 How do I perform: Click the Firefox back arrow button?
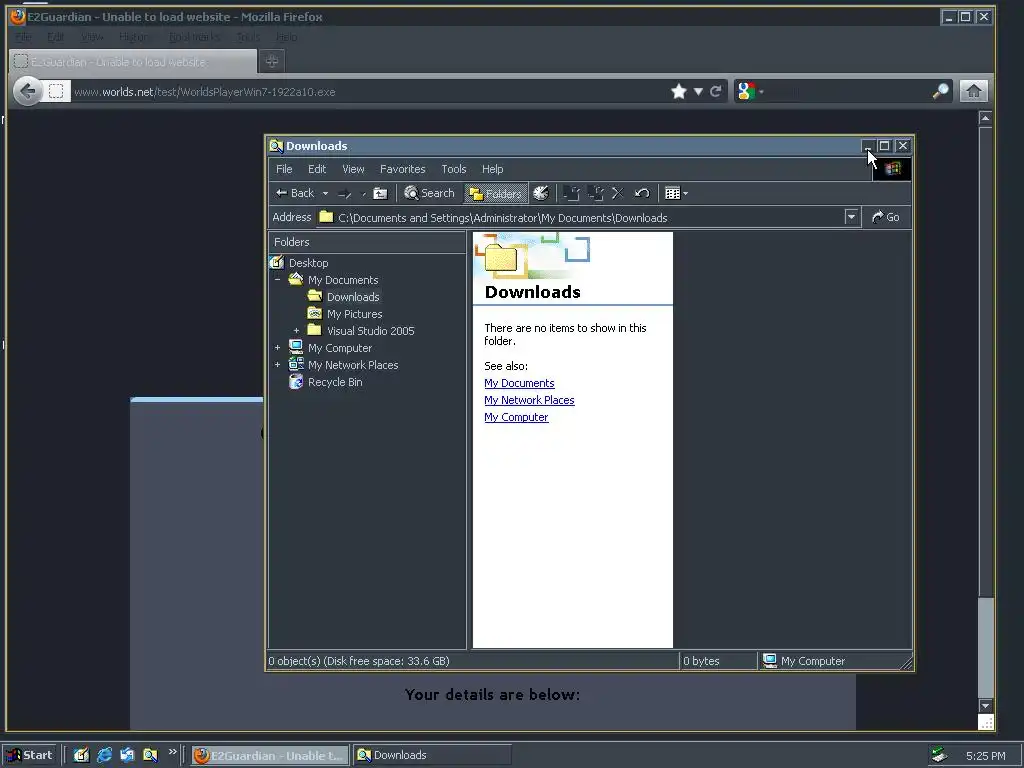27,91
